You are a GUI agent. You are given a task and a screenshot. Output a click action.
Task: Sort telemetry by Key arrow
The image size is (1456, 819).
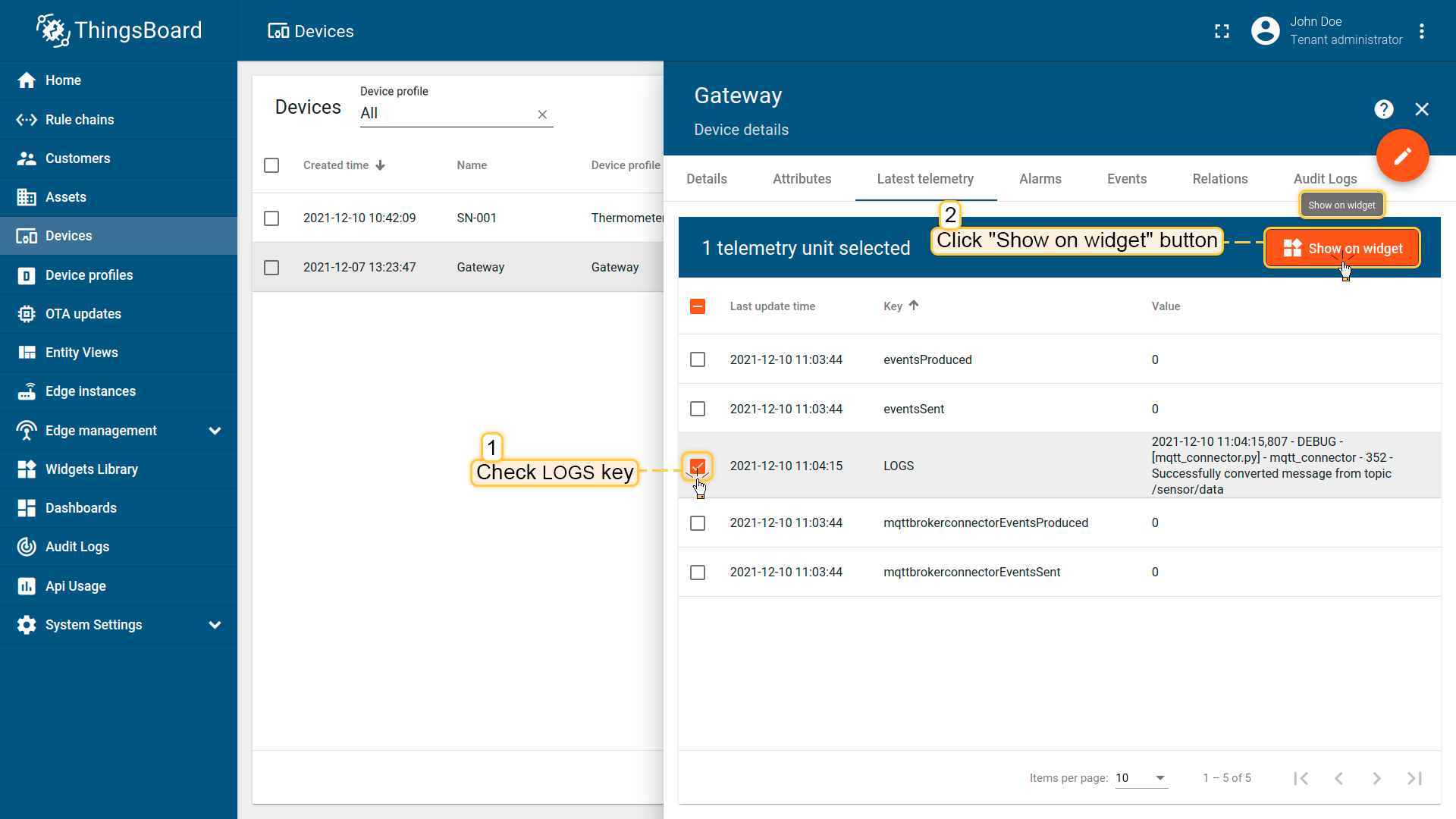(x=914, y=306)
